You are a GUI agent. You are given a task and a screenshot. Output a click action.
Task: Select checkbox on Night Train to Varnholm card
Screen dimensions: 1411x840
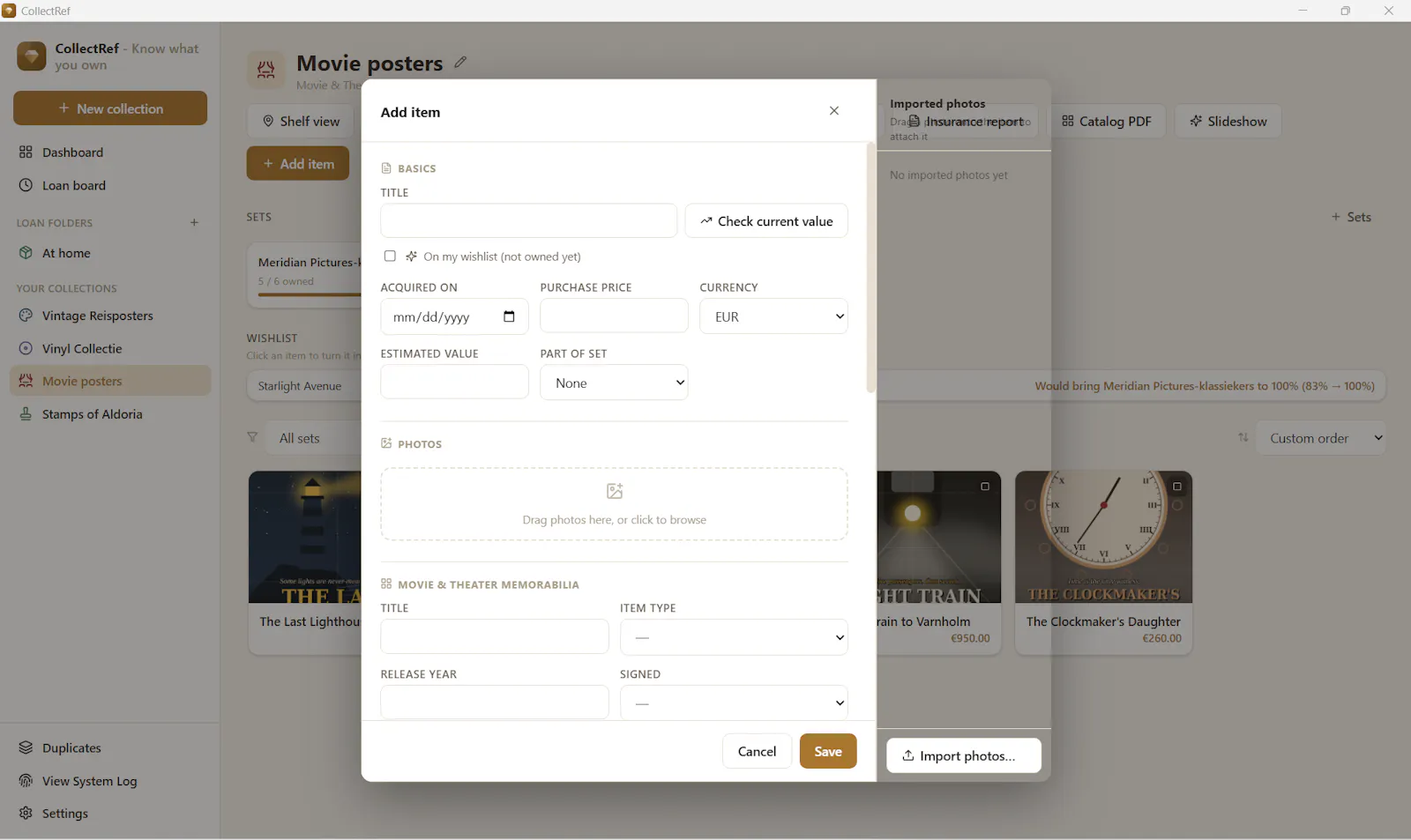(x=985, y=487)
